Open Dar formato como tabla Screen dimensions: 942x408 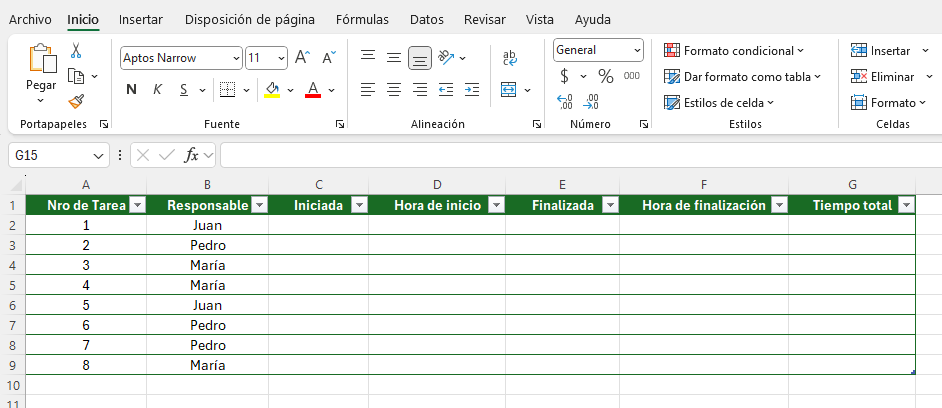pyautogui.click(x=742, y=76)
